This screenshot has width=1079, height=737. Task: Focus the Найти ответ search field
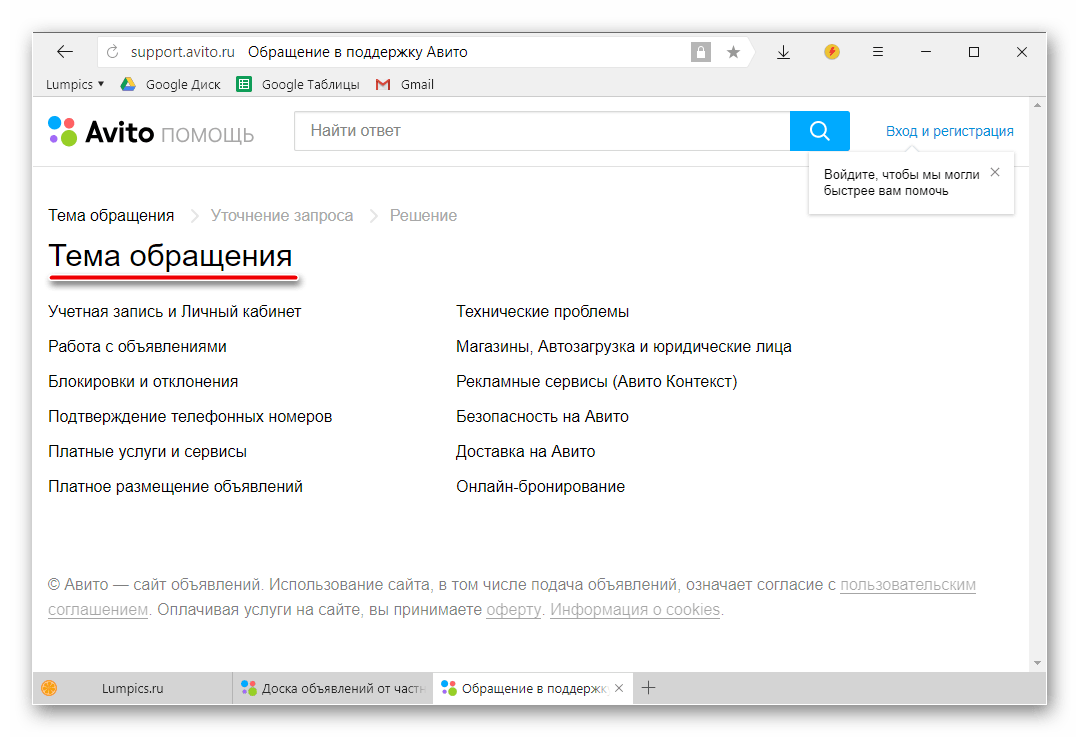coord(542,131)
